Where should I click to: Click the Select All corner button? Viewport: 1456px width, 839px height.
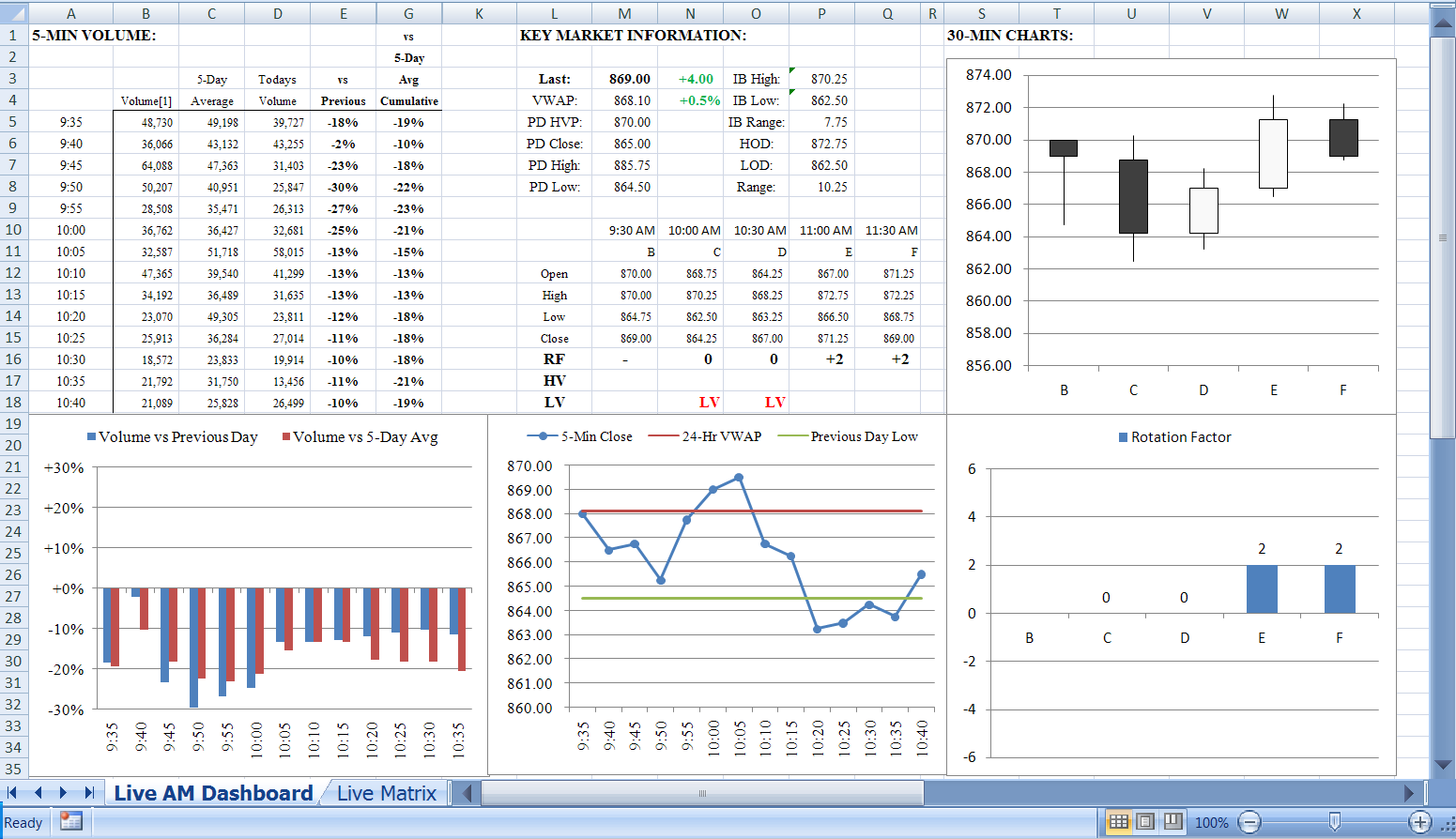tap(13, 13)
